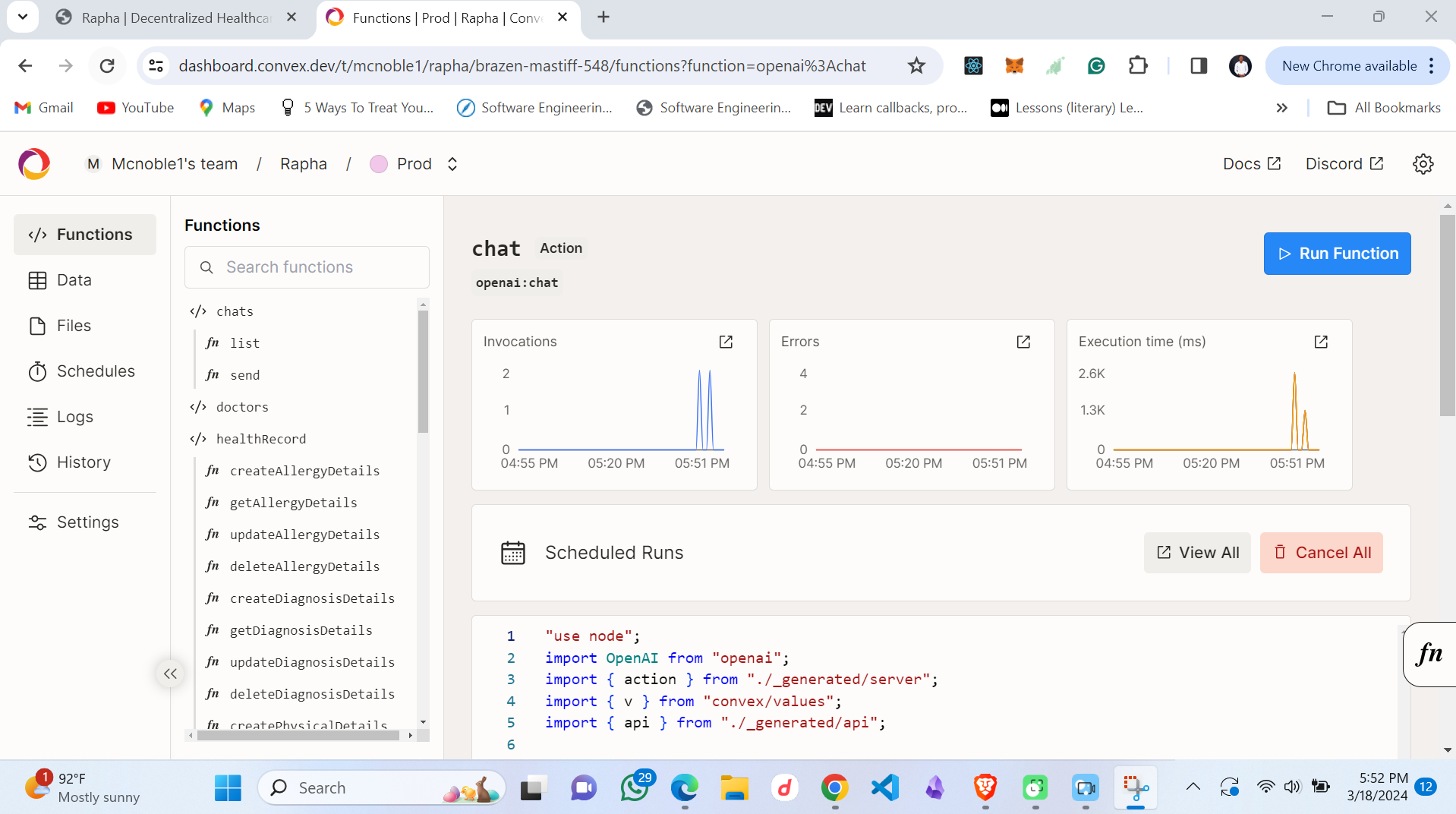
Task: Click the Run Function button
Action: (1337, 253)
